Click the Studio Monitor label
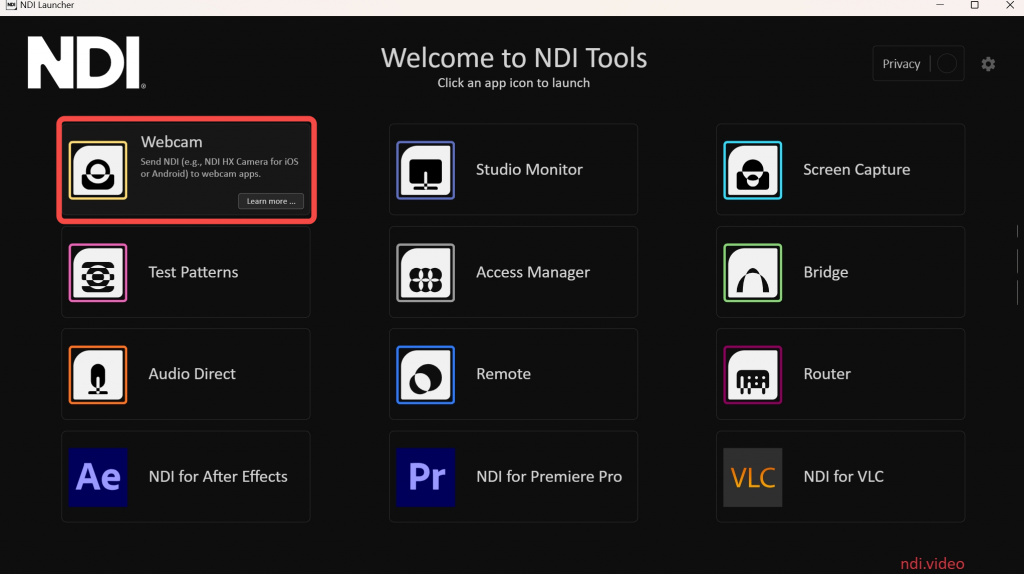The width and height of the screenshot is (1024, 574). [529, 170]
